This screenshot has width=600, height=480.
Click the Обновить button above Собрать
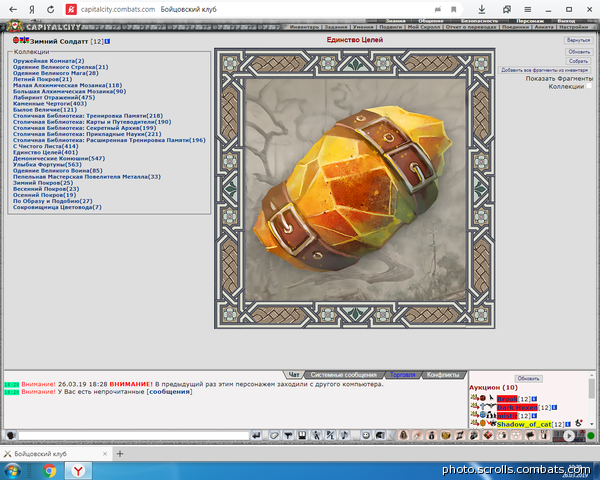point(579,52)
